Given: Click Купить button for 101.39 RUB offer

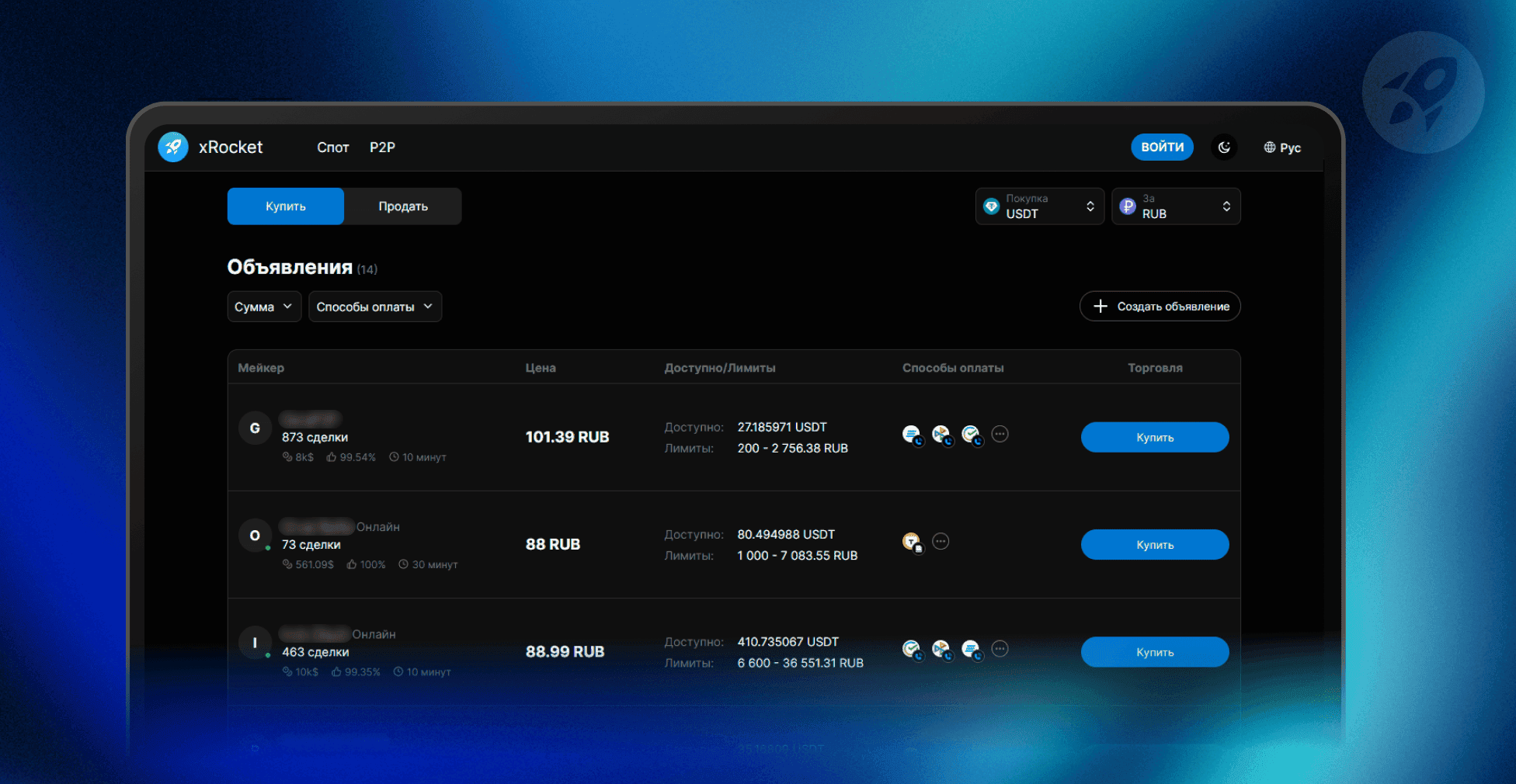Looking at the screenshot, I should tap(1155, 437).
